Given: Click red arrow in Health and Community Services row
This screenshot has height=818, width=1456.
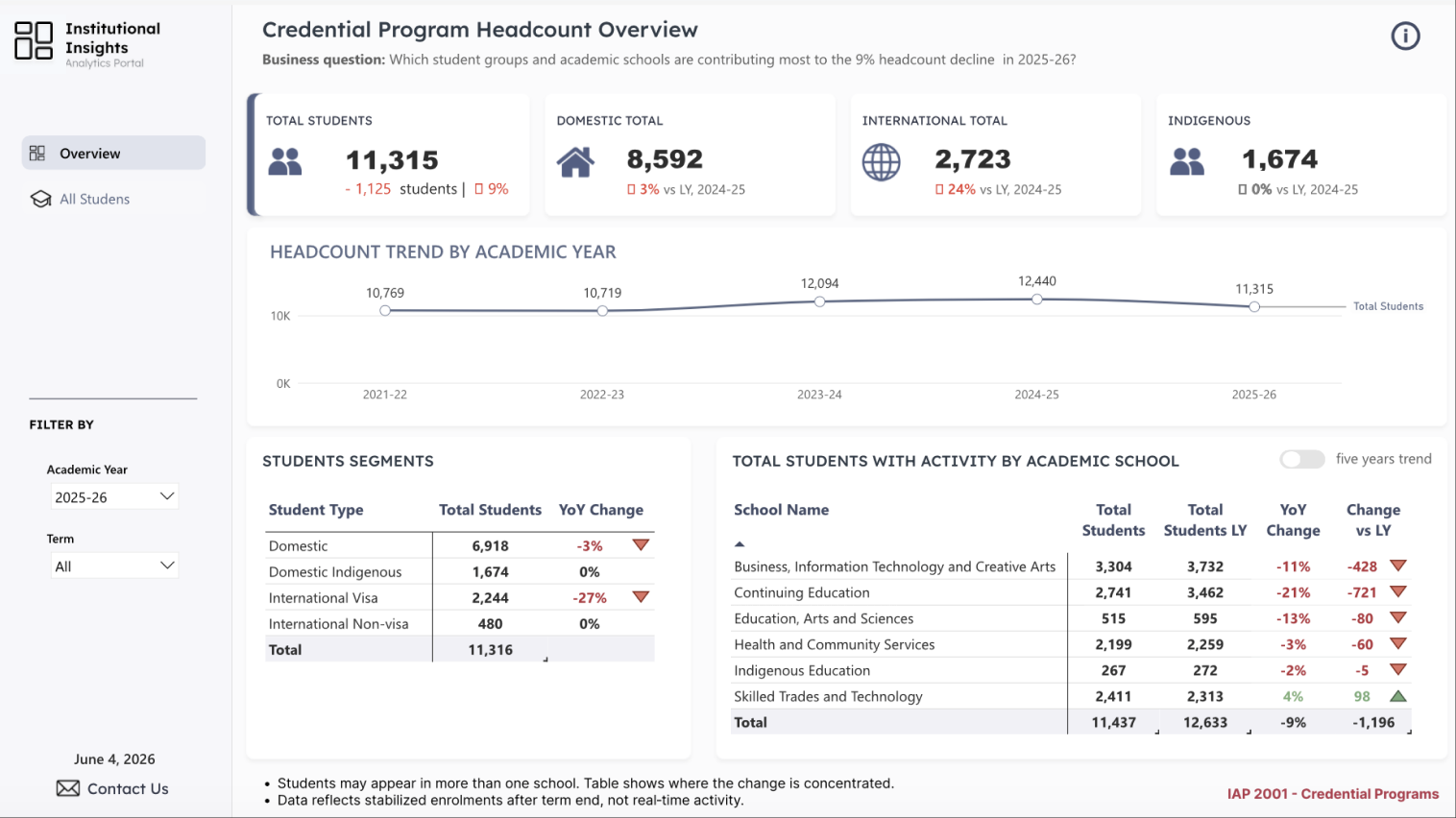Looking at the screenshot, I should pyautogui.click(x=1398, y=644).
